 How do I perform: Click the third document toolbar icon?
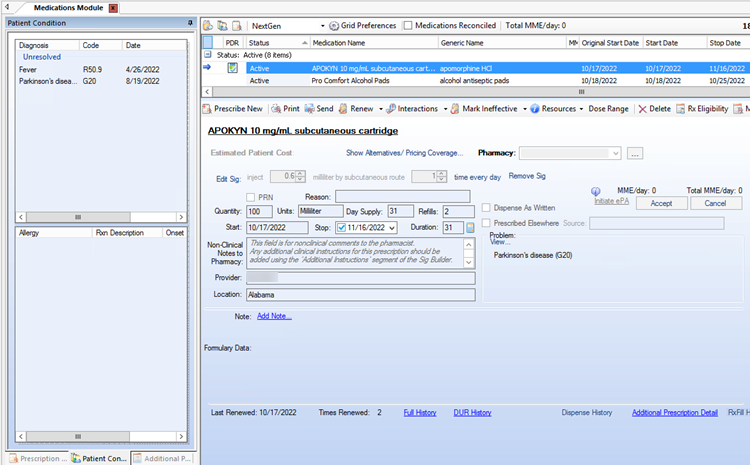click(237, 26)
